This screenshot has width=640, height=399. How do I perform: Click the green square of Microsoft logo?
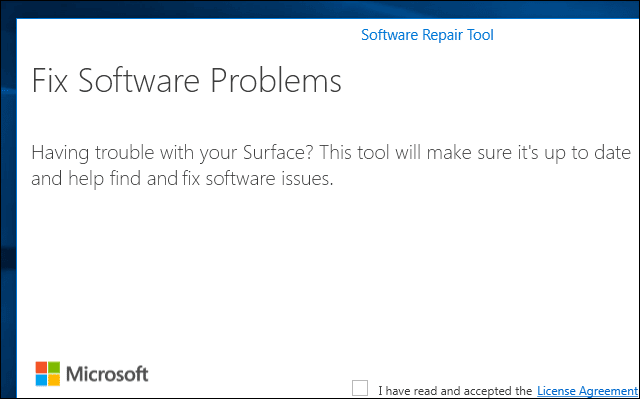pos(54,367)
